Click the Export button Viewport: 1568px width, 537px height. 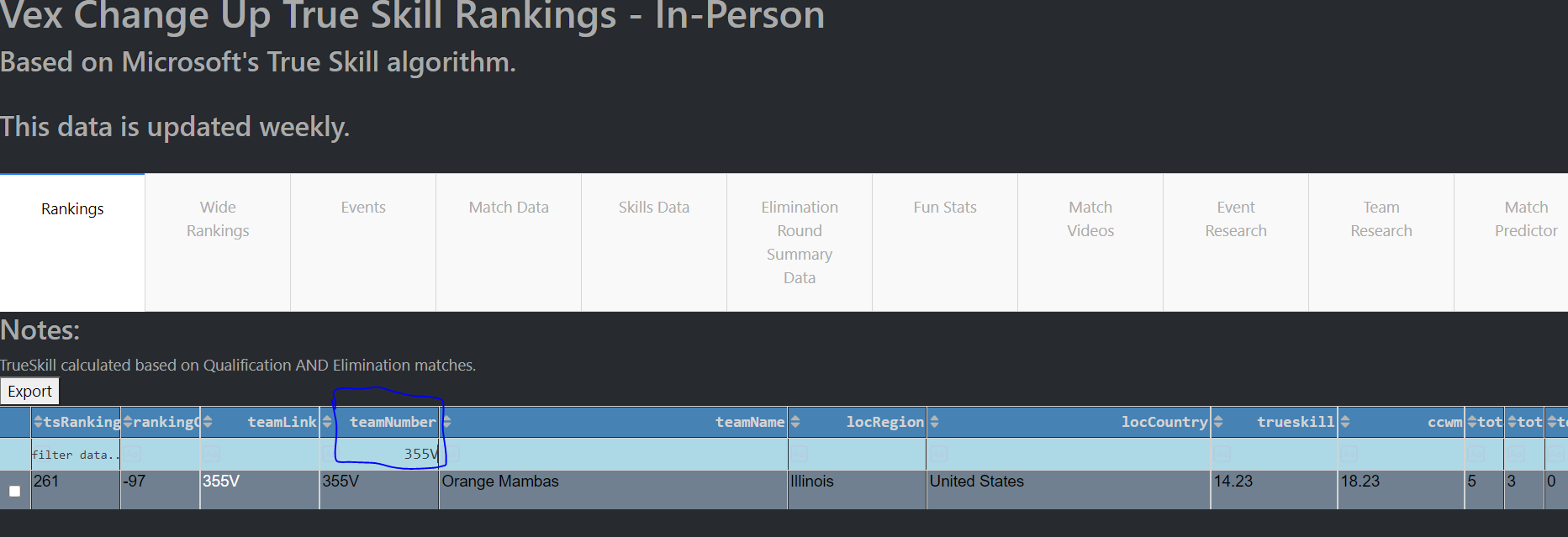pyautogui.click(x=29, y=391)
